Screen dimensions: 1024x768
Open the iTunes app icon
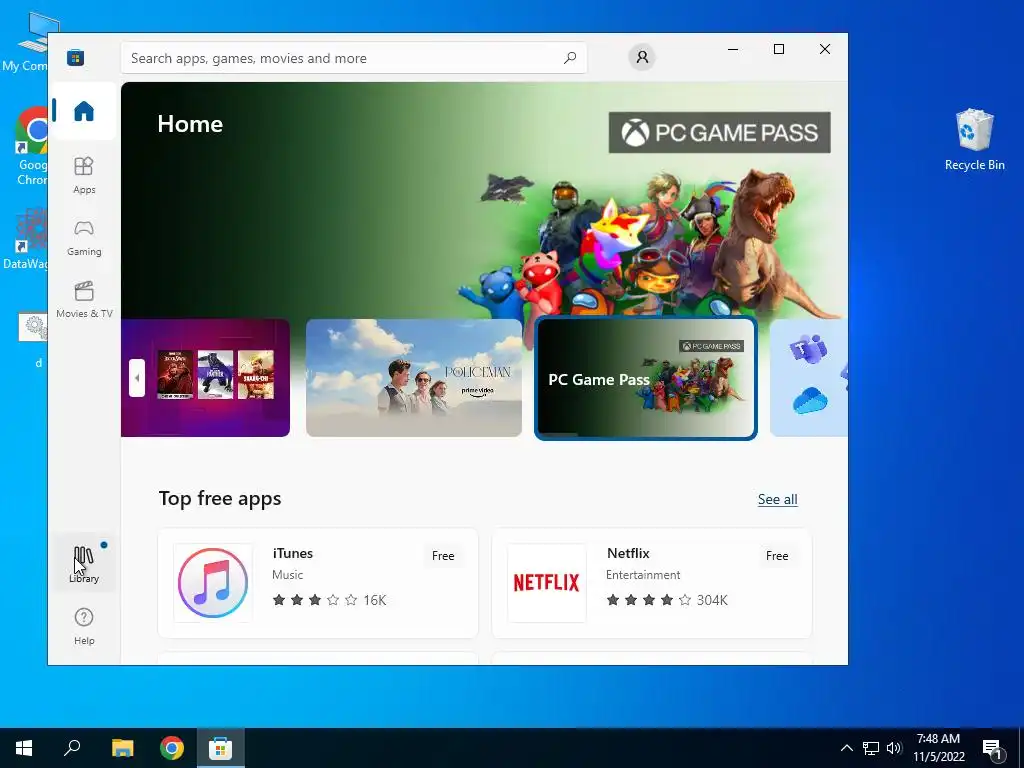(213, 583)
